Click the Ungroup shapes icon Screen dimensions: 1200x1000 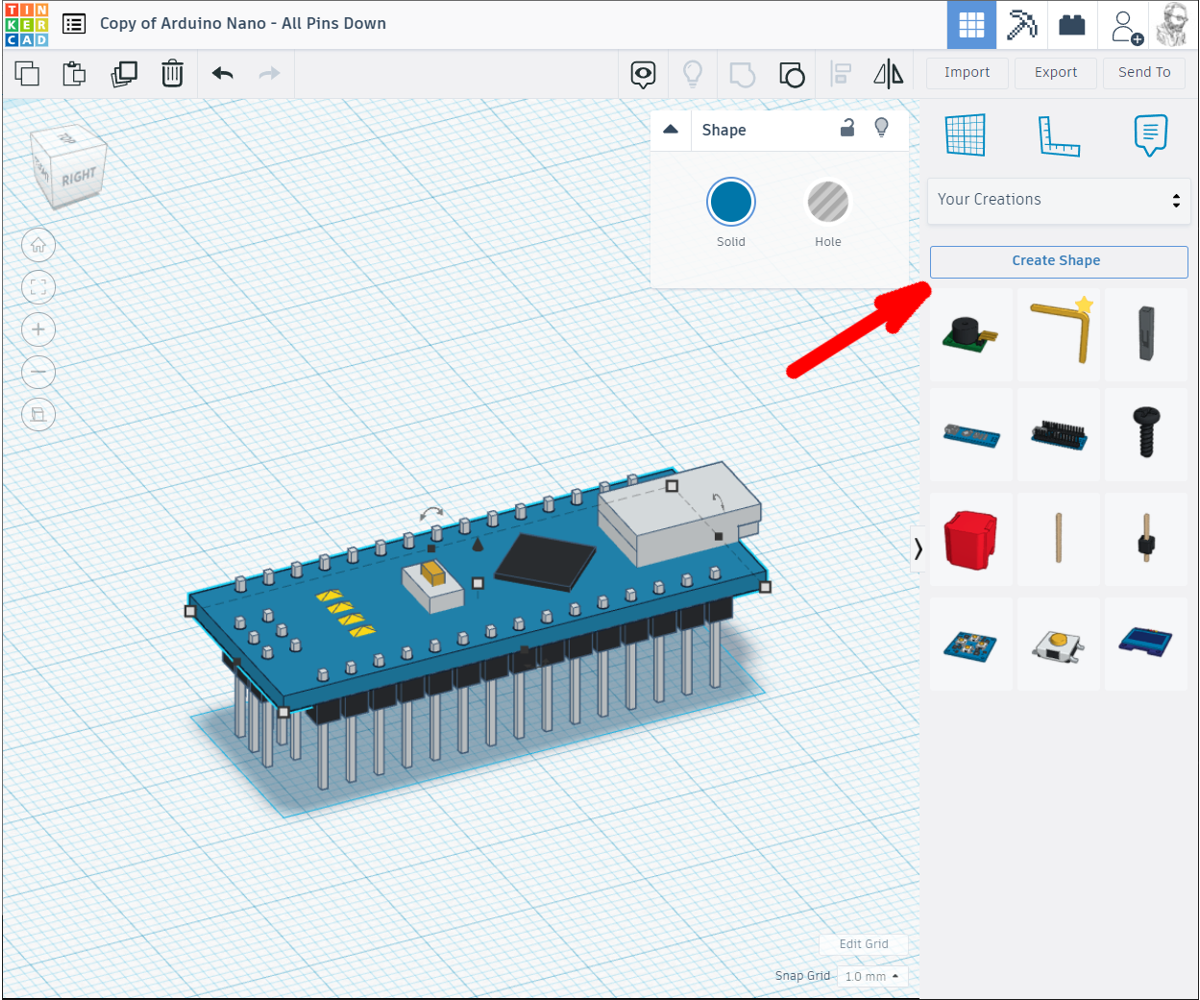point(791,74)
